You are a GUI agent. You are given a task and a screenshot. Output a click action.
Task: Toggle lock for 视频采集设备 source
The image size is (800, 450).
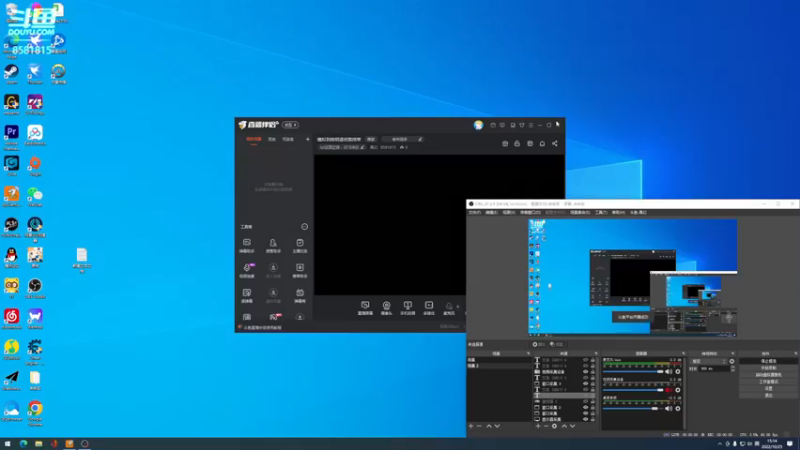(x=593, y=371)
